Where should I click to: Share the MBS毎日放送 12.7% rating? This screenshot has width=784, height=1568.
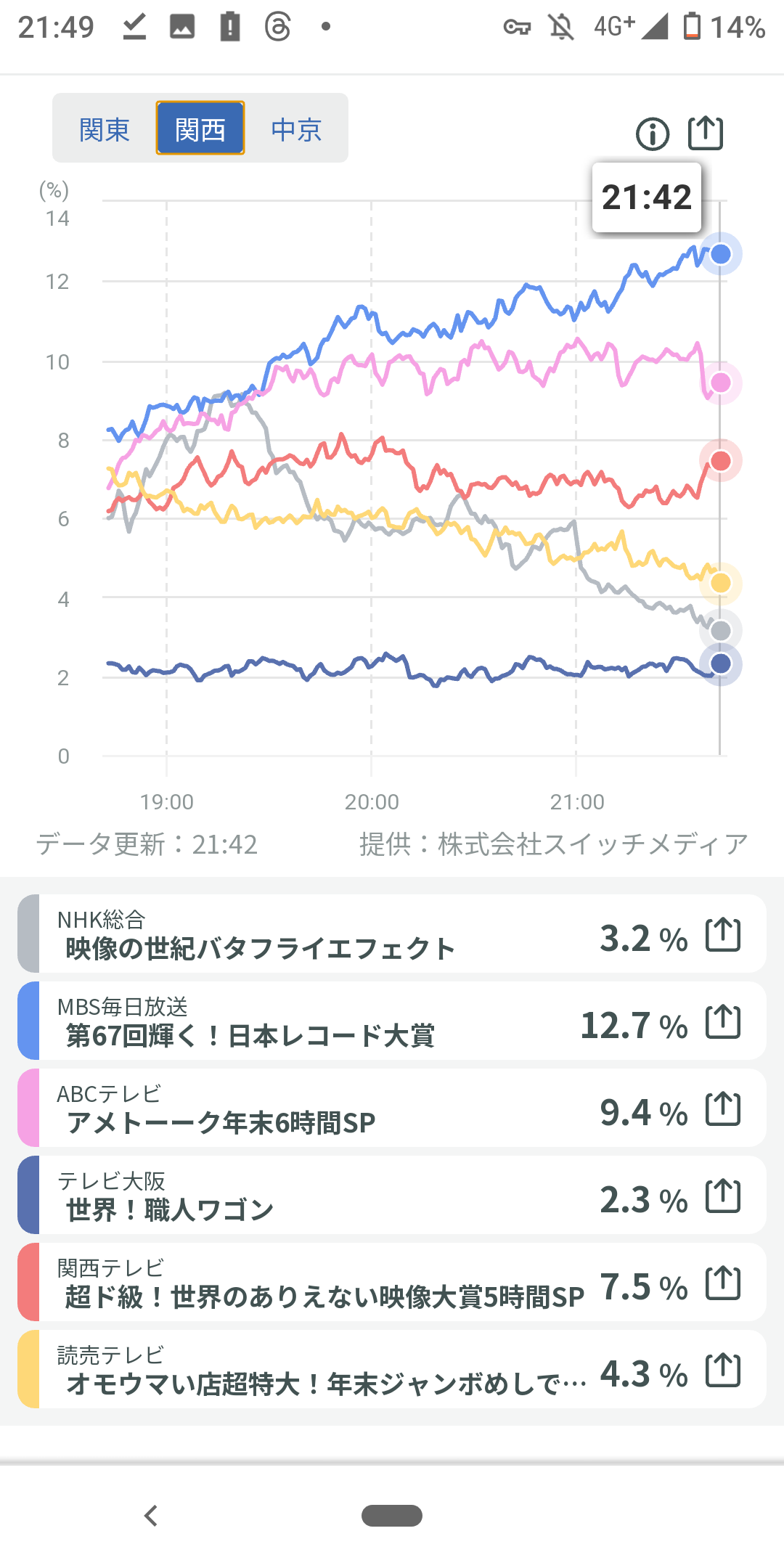[x=723, y=1021]
